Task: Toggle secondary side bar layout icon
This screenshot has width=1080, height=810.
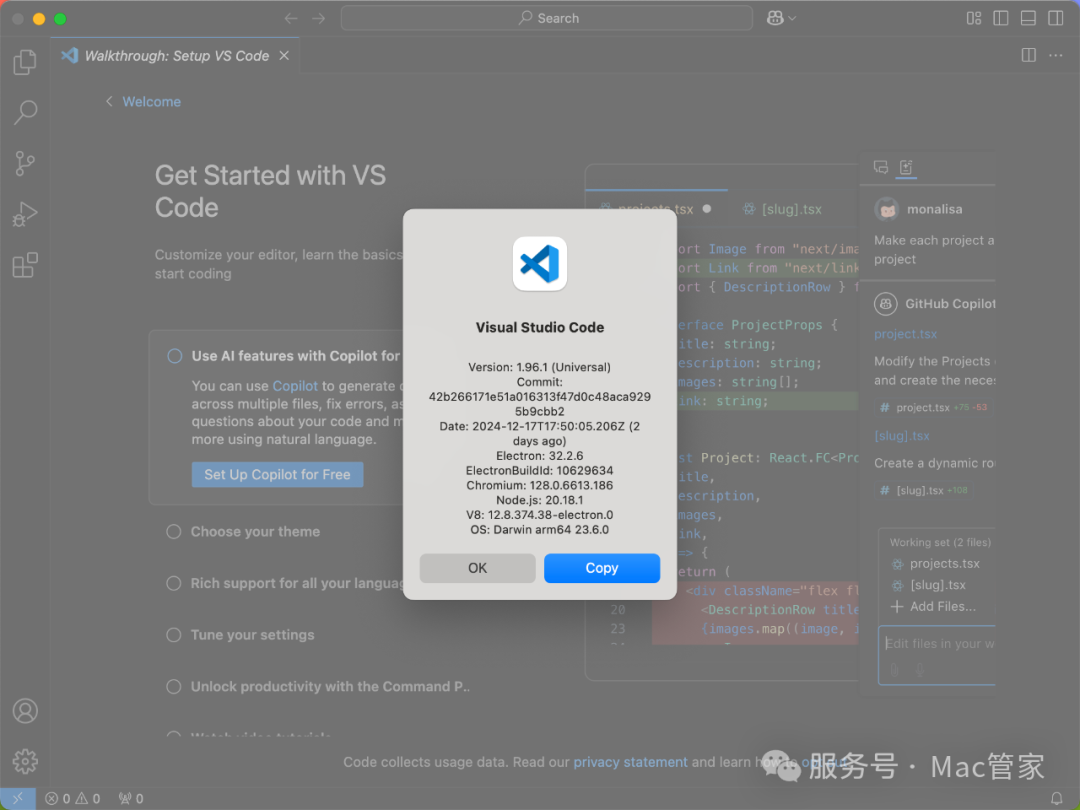Action: click(x=1056, y=19)
